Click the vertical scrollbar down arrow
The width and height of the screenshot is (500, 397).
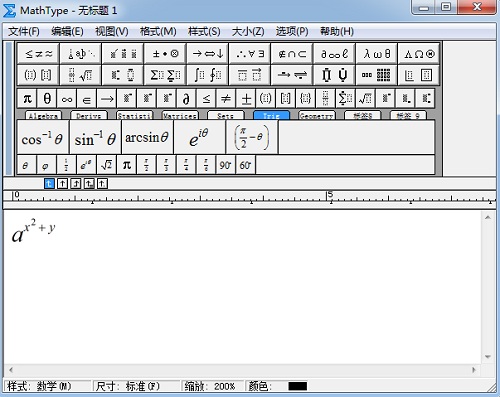point(487,357)
